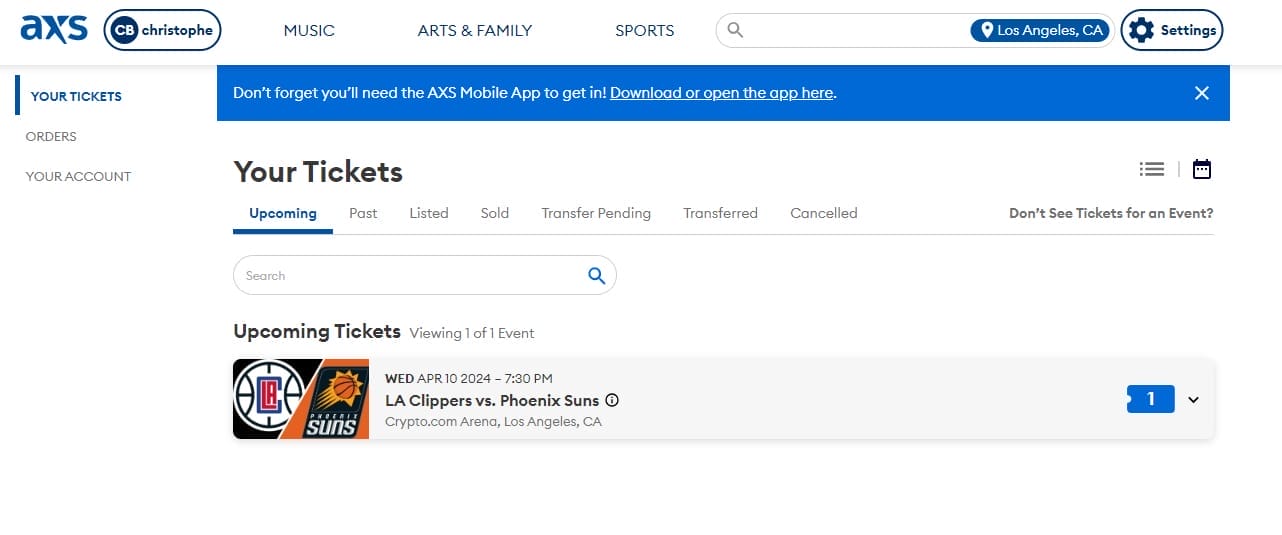Click Don't See Tickets for an Event link
The height and width of the screenshot is (535, 1282).
[x=1110, y=213]
